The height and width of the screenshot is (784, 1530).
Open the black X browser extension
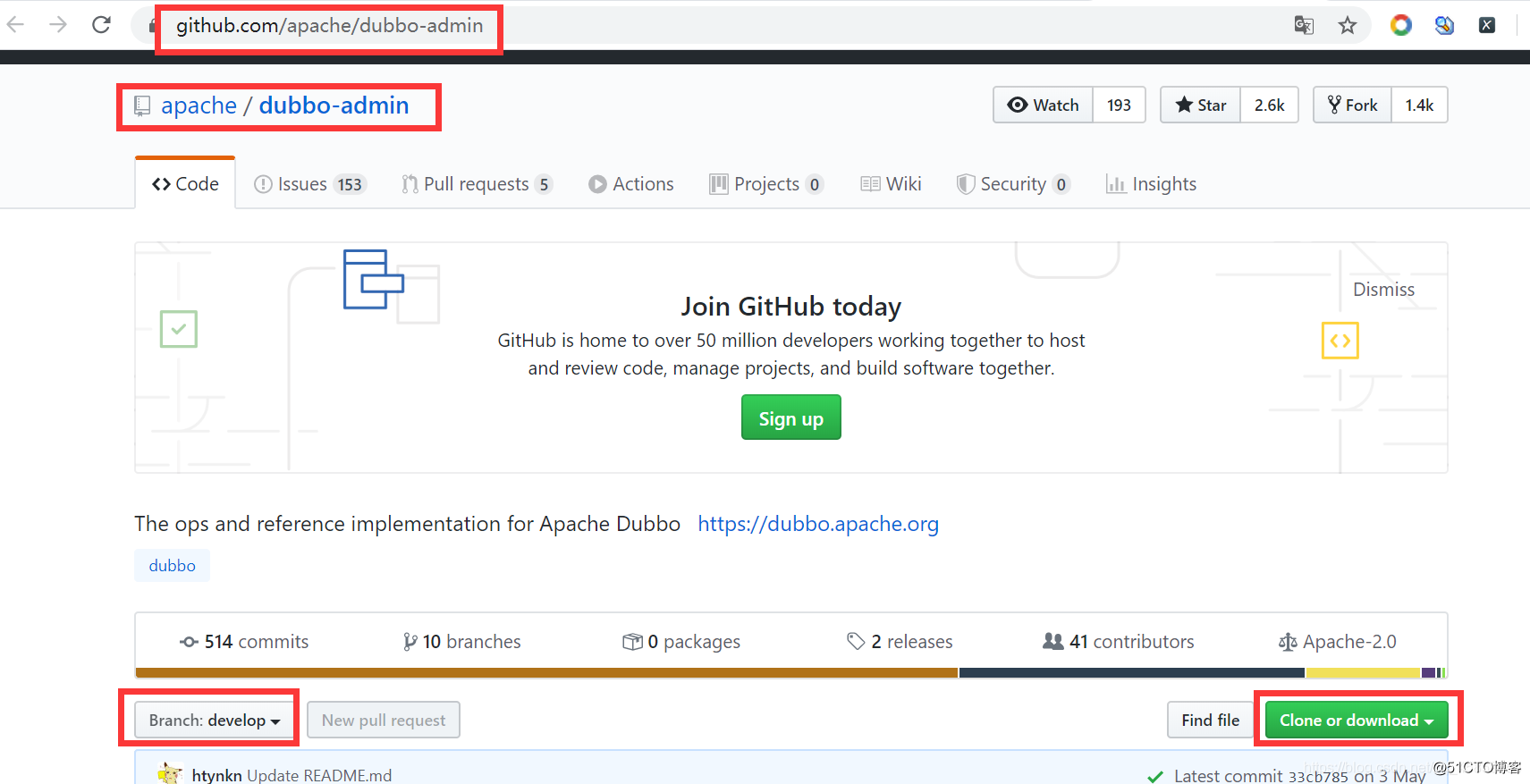[1487, 25]
